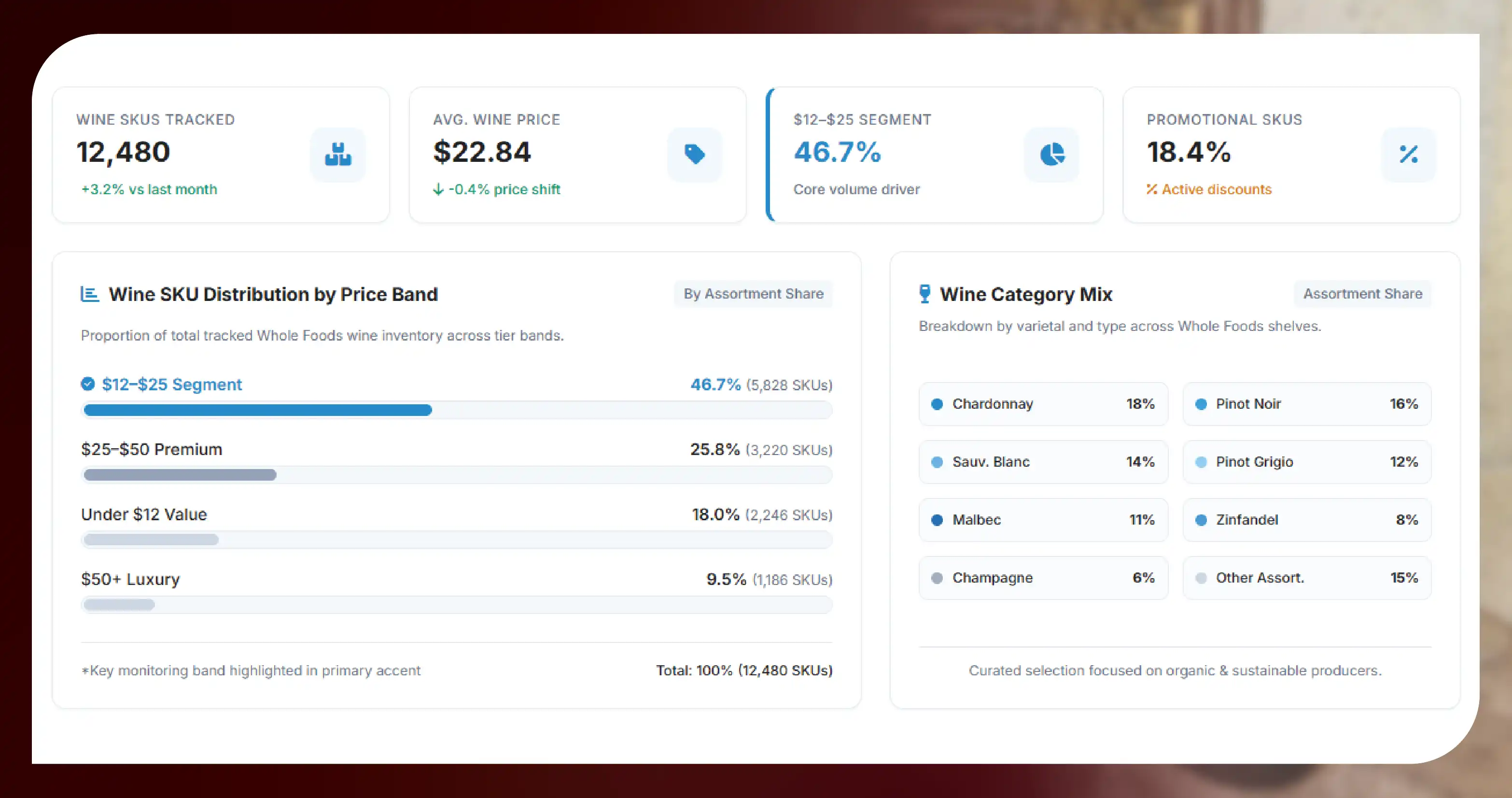Viewport: 1512px width, 798px height.
Task: Click the Under $12 Value progress bar
Action: pyautogui.click(x=457, y=540)
